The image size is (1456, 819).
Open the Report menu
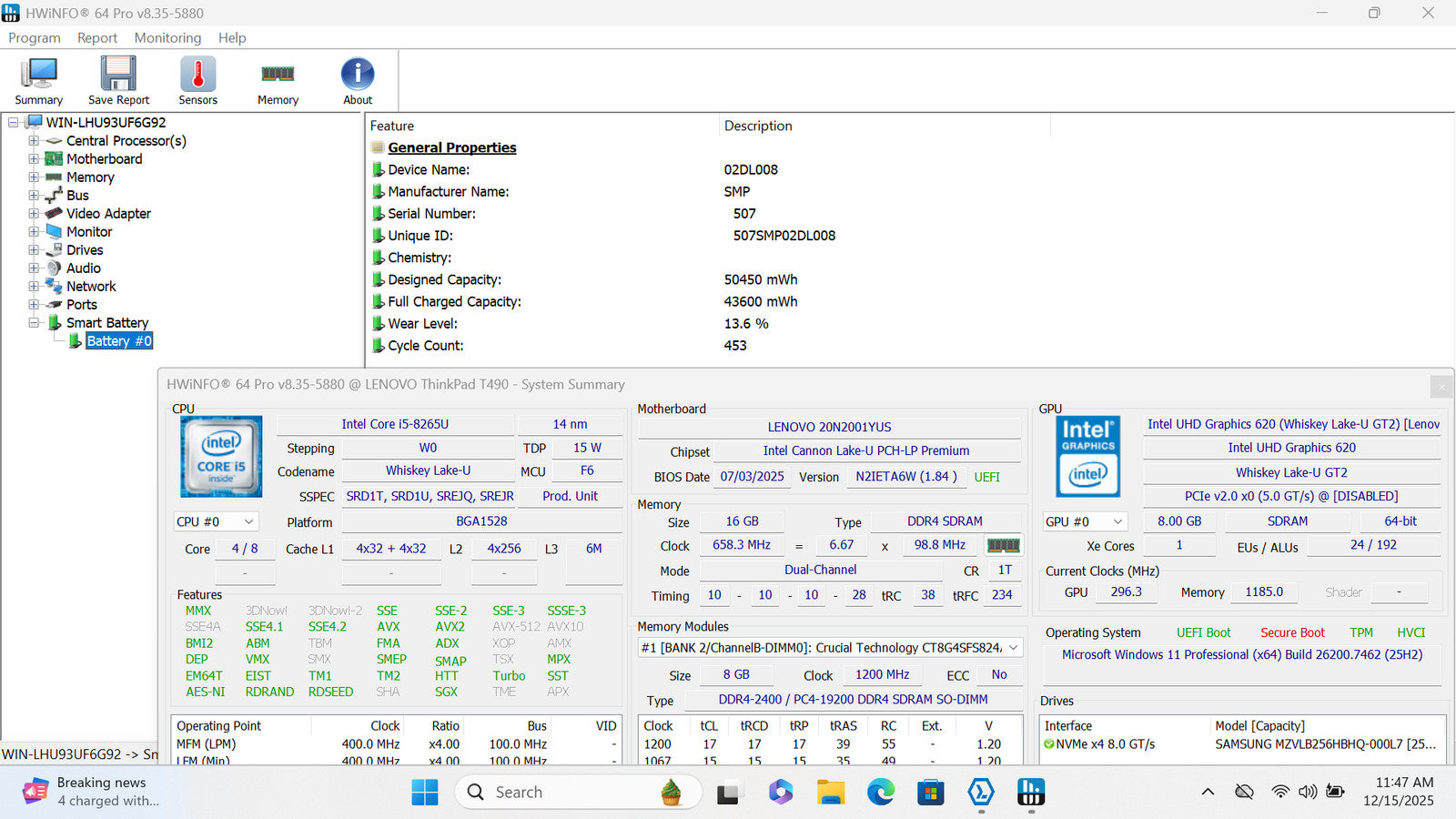(97, 37)
